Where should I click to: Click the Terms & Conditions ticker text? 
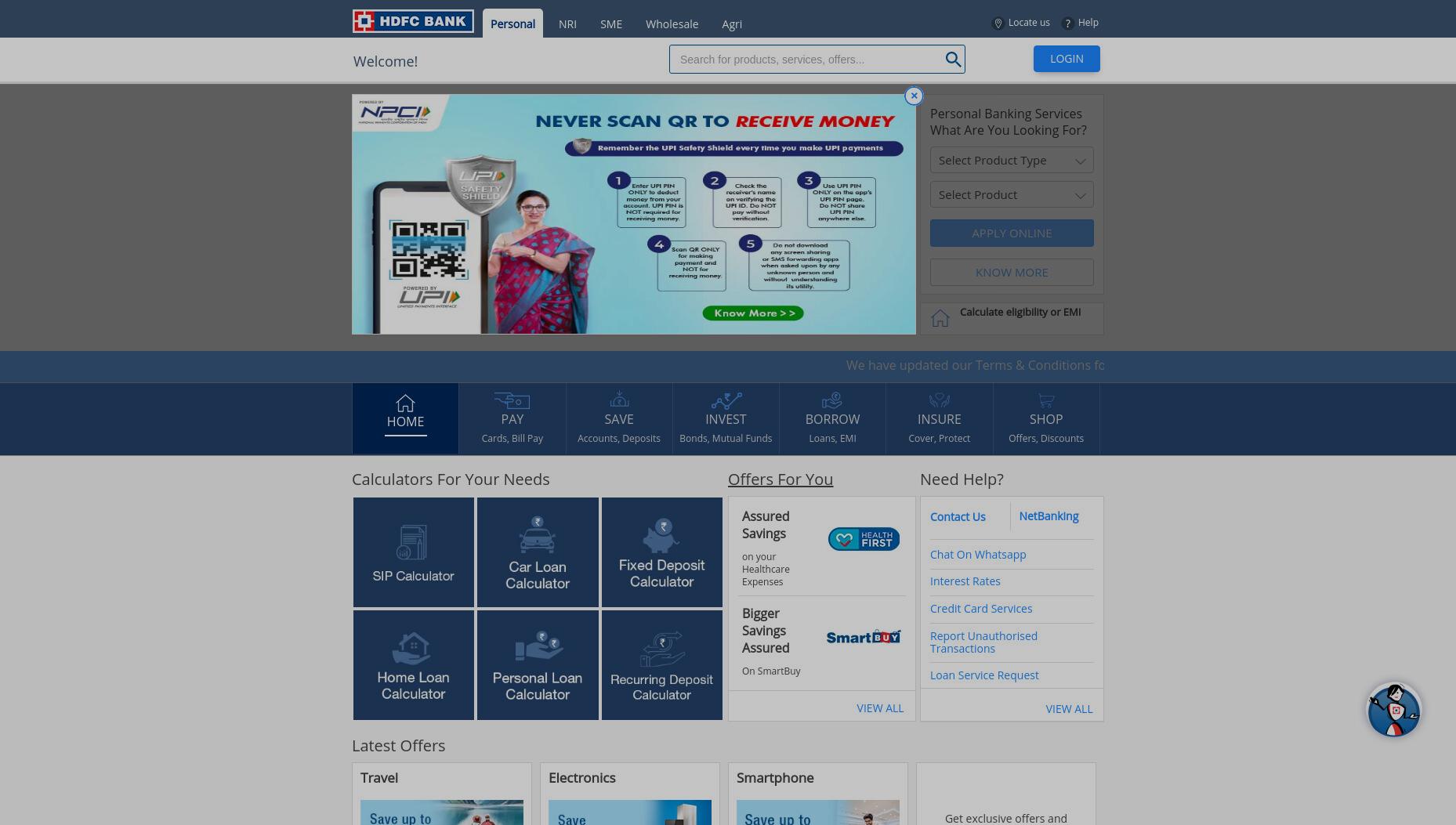pos(975,366)
